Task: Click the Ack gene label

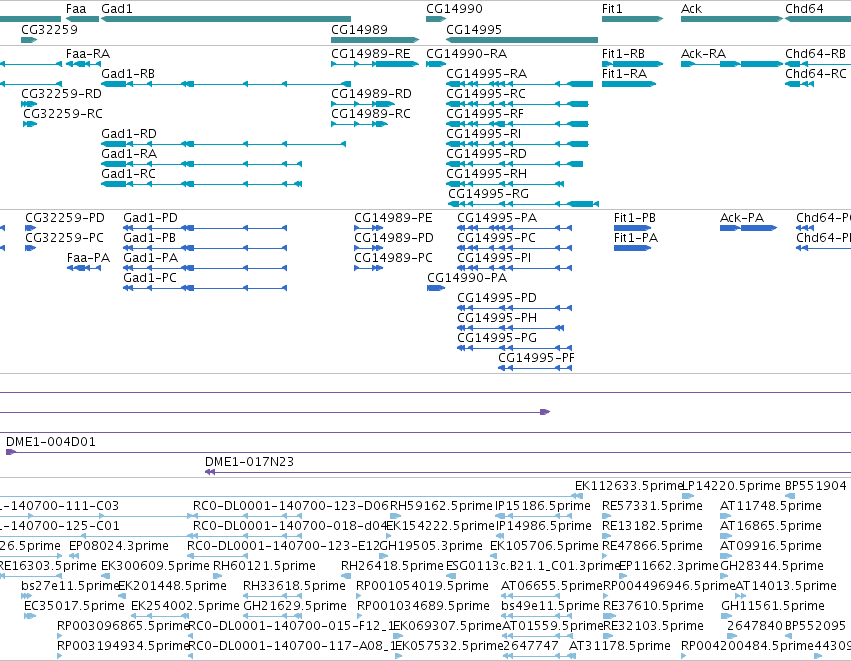Action: (x=691, y=9)
